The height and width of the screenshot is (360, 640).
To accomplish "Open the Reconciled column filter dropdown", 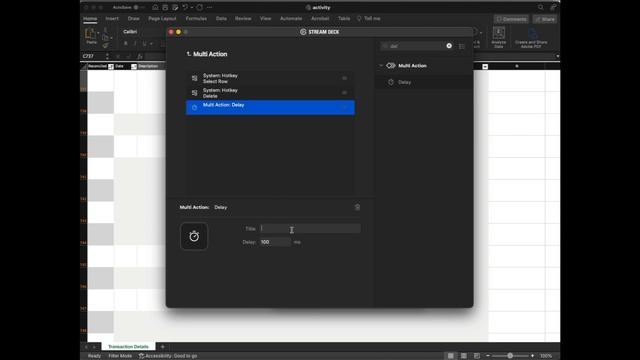I will [x=111, y=66].
